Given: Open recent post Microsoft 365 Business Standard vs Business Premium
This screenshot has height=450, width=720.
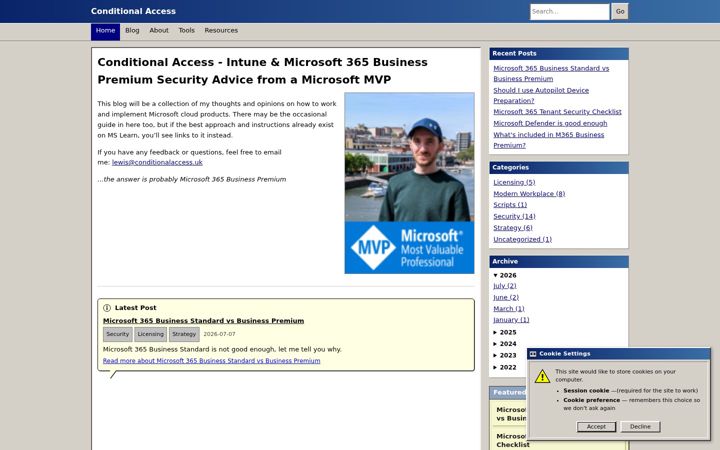Looking at the screenshot, I should pos(551,73).
